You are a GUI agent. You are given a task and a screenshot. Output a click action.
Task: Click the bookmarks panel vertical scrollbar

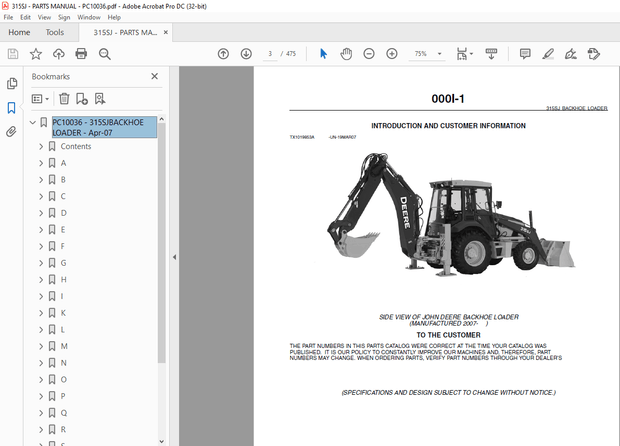click(161, 243)
